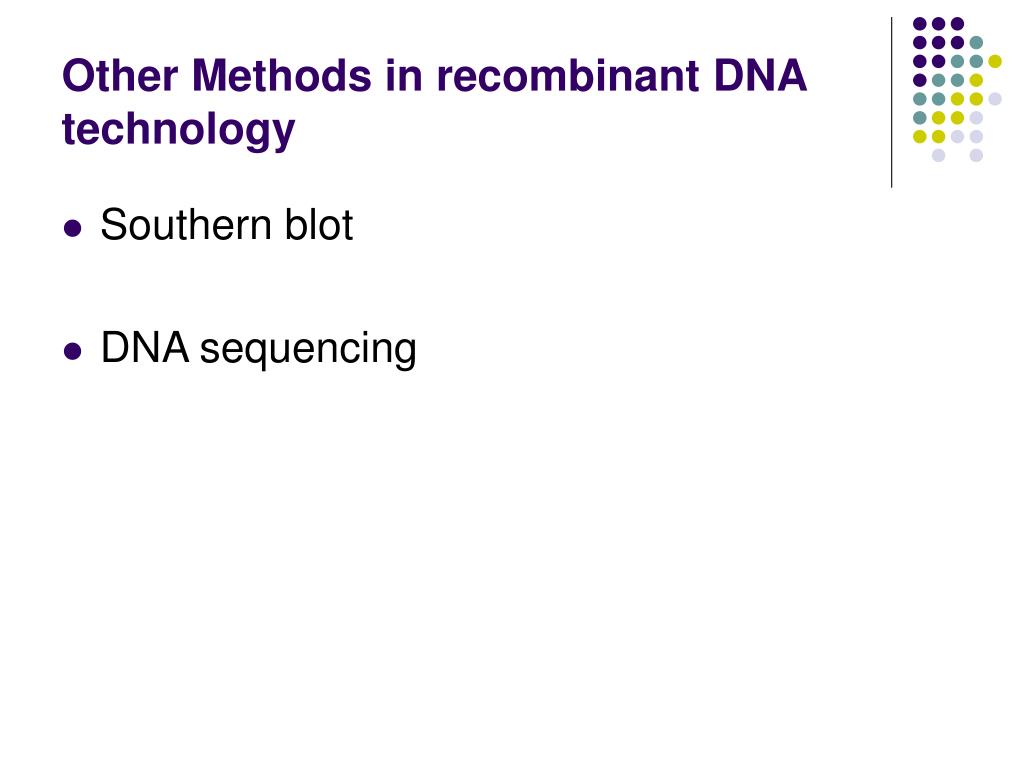The width and height of the screenshot is (1024, 768).
Task: Click the first purple dot of the top row
Action: (x=920, y=24)
